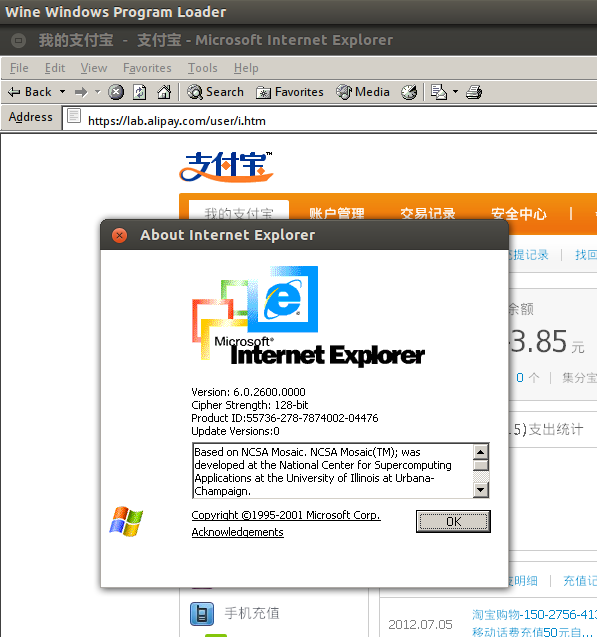Open the Media toolbar button
The image size is (597, 637).
coord(363,92)
